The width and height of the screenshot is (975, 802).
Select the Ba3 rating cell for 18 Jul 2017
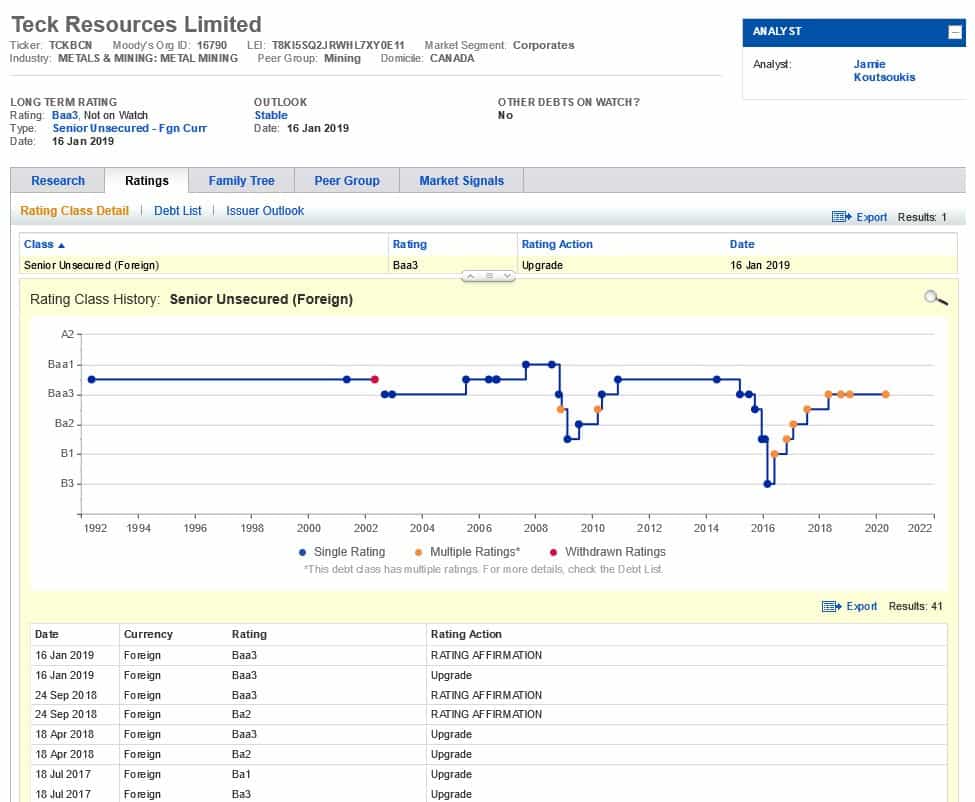coord(241,794)
